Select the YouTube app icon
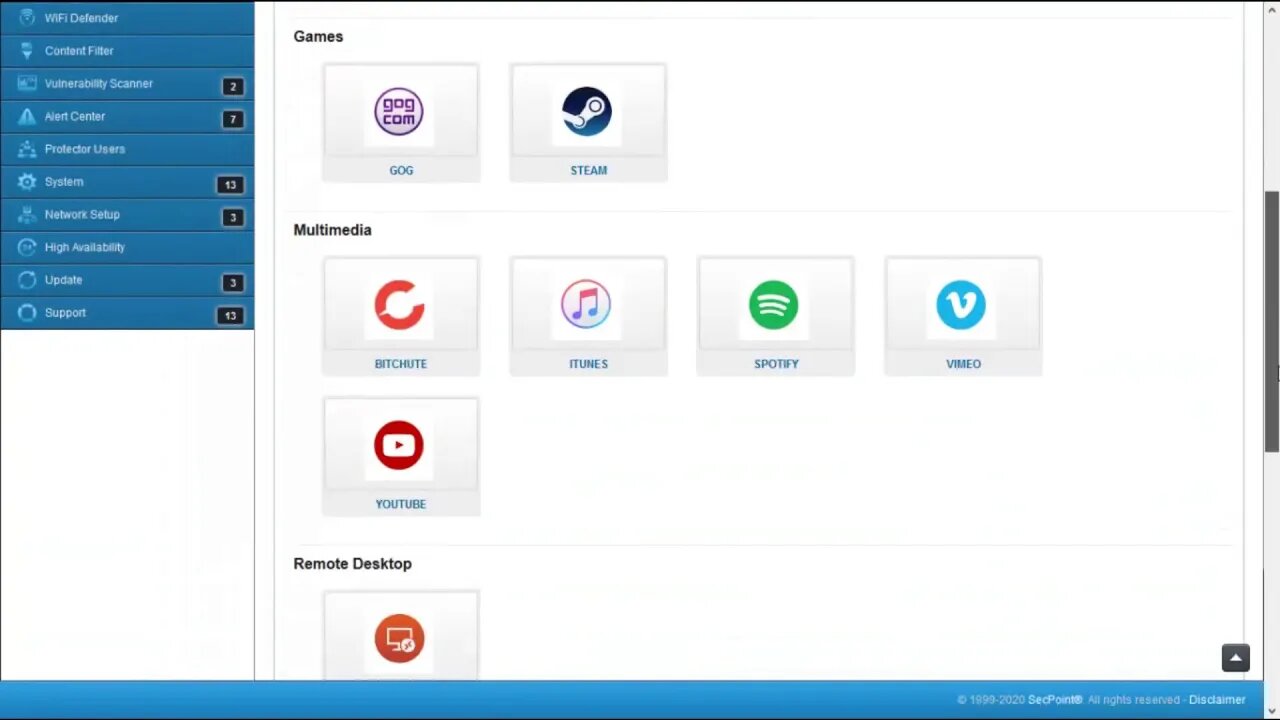 pos(399,445)
